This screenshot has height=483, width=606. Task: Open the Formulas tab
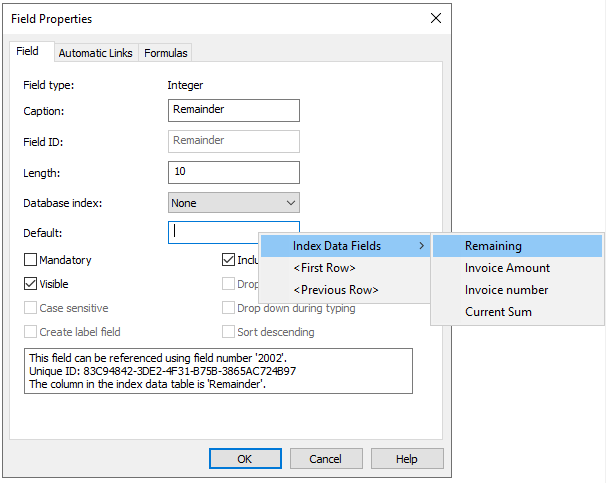(165, 53)
